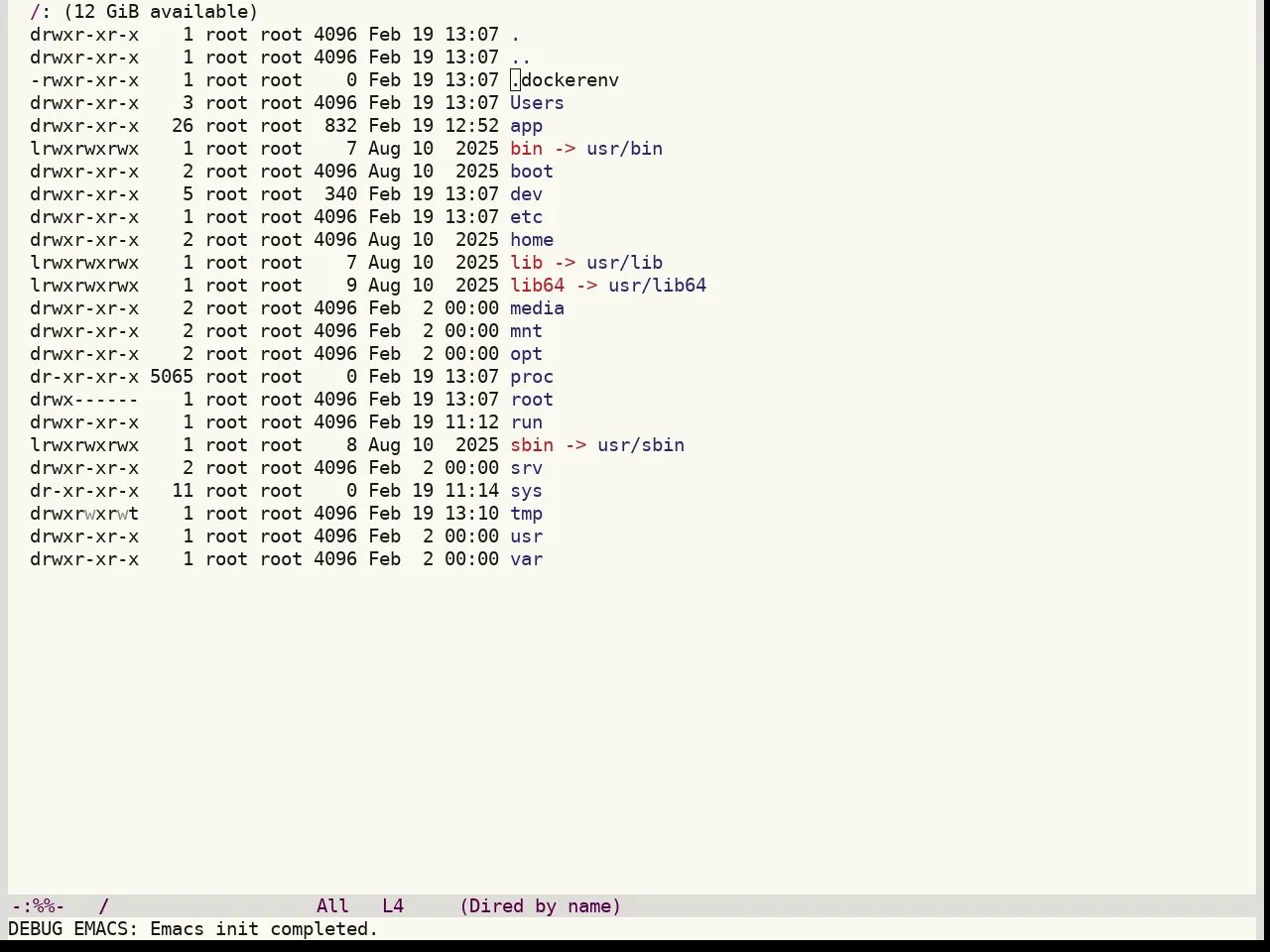Click the current directory '.' entry
Screen dimensions: 1270x952
[515, 35]
